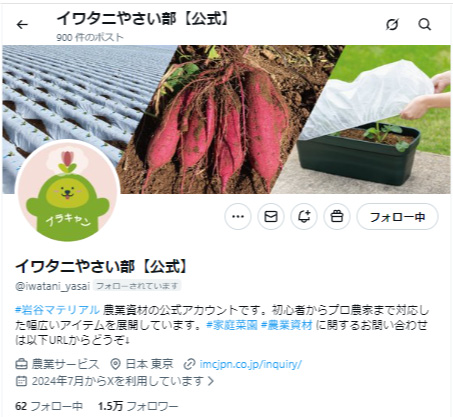Visit the imcjpn.co.jp/inquiry/ website link
The height and width of the screenshot is (417, 453).
(250, 364)
